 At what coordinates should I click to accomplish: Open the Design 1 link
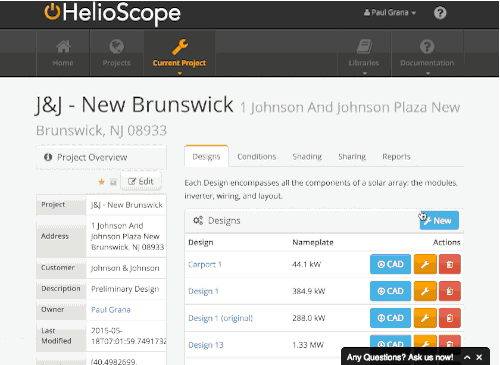pos(203,291)
